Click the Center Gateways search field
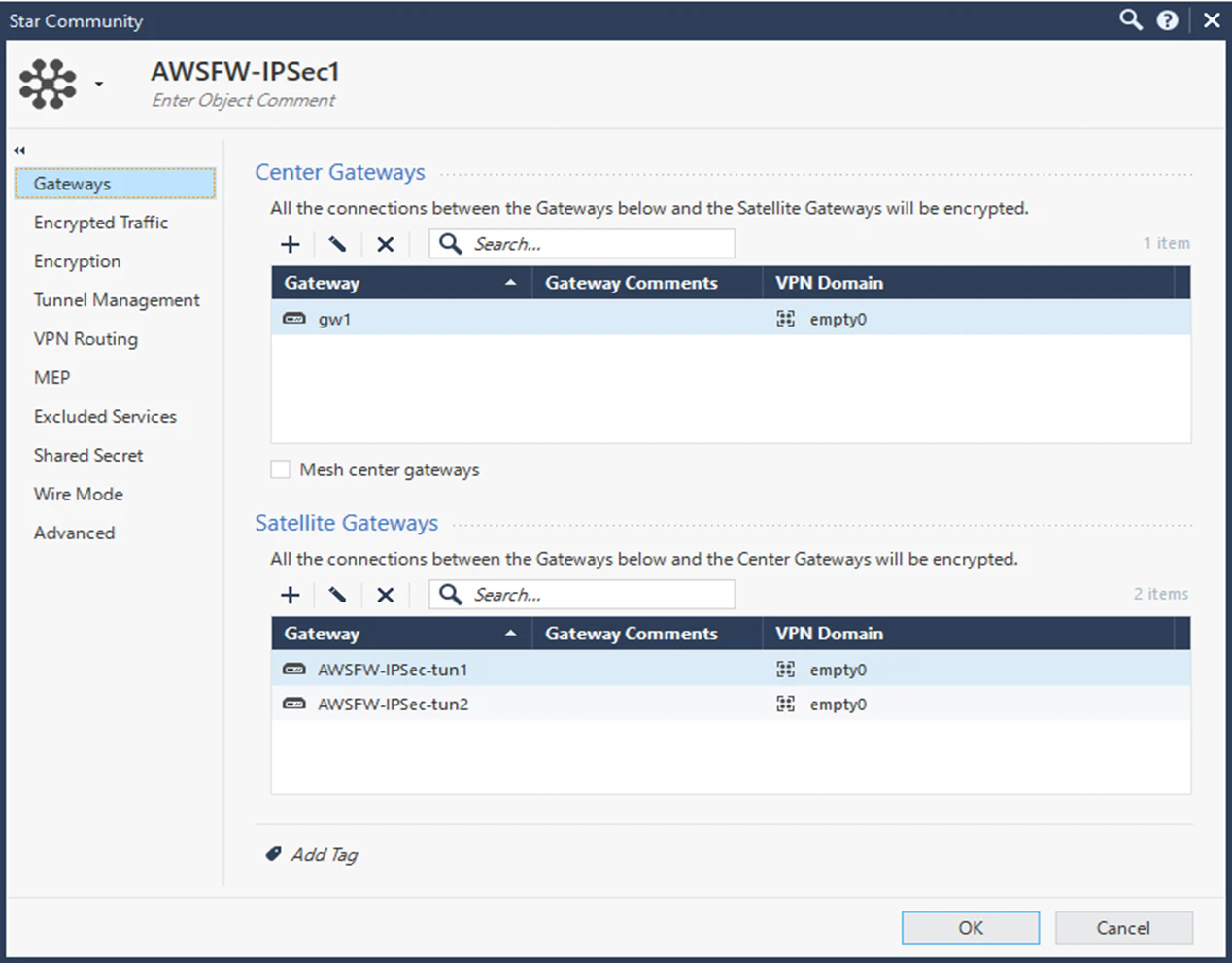Viewport: 1232px width, 963px height. pyautogui.click(x=582, y=244)
